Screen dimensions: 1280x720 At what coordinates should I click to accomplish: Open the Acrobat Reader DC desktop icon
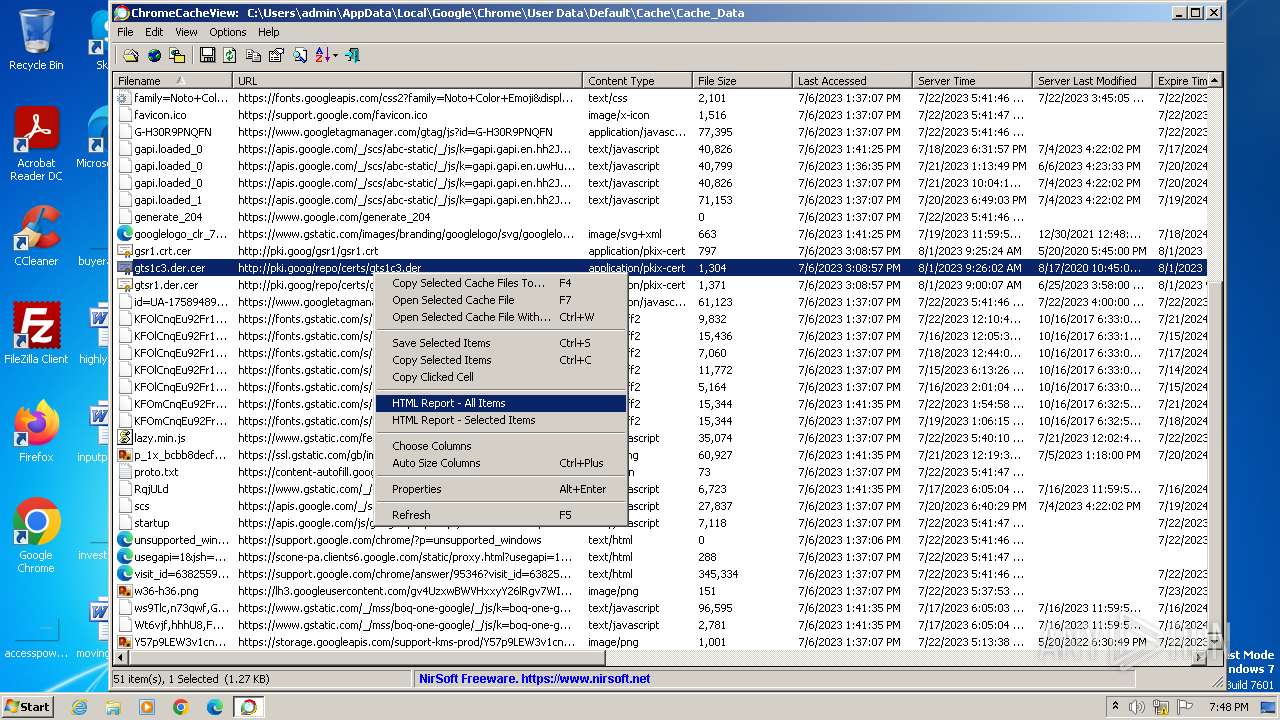[x=36, y=143]
